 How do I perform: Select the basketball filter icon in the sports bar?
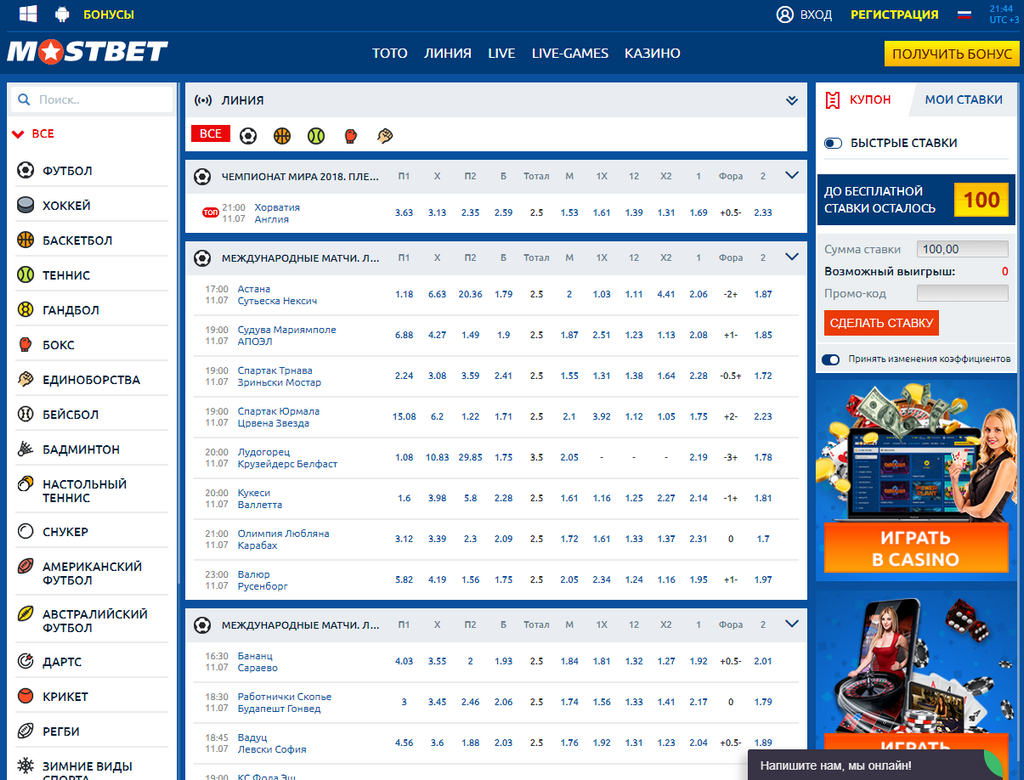tap(282, 133)
